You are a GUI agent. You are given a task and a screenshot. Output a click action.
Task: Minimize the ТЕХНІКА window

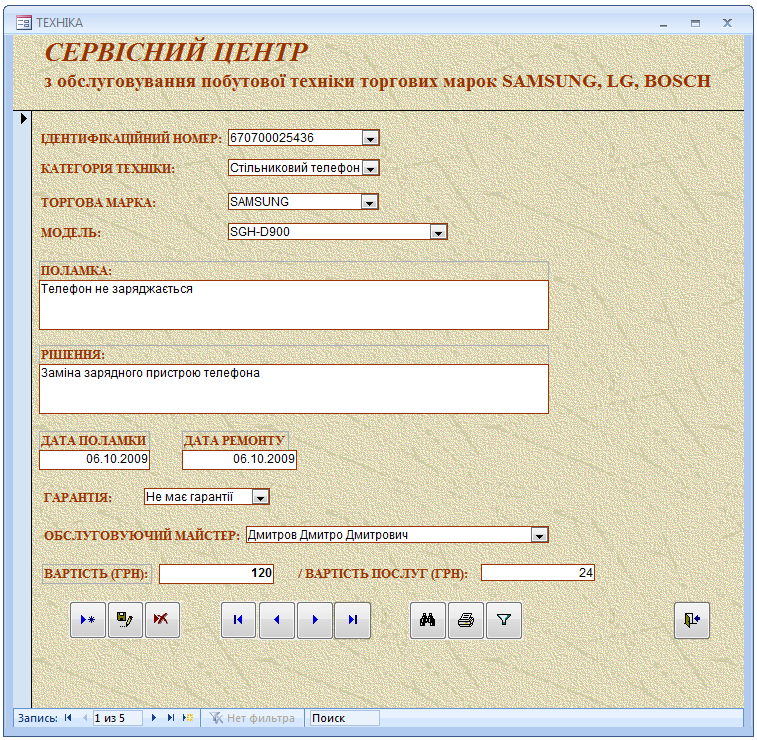[664, 23]
